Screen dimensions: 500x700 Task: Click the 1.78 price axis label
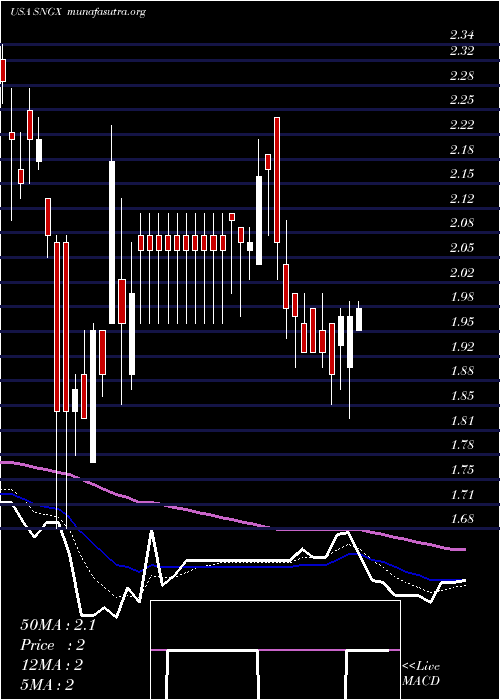pos(462,445)
